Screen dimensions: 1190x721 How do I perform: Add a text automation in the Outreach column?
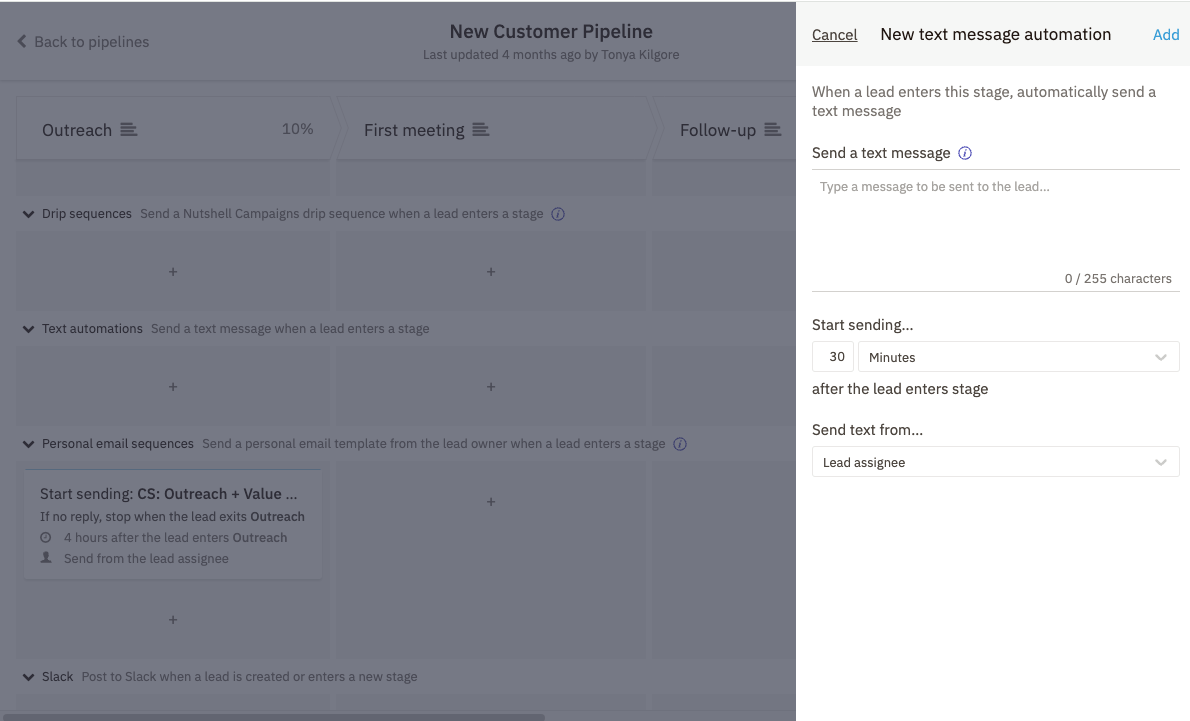pyautogui.click(x=172, y=387)
